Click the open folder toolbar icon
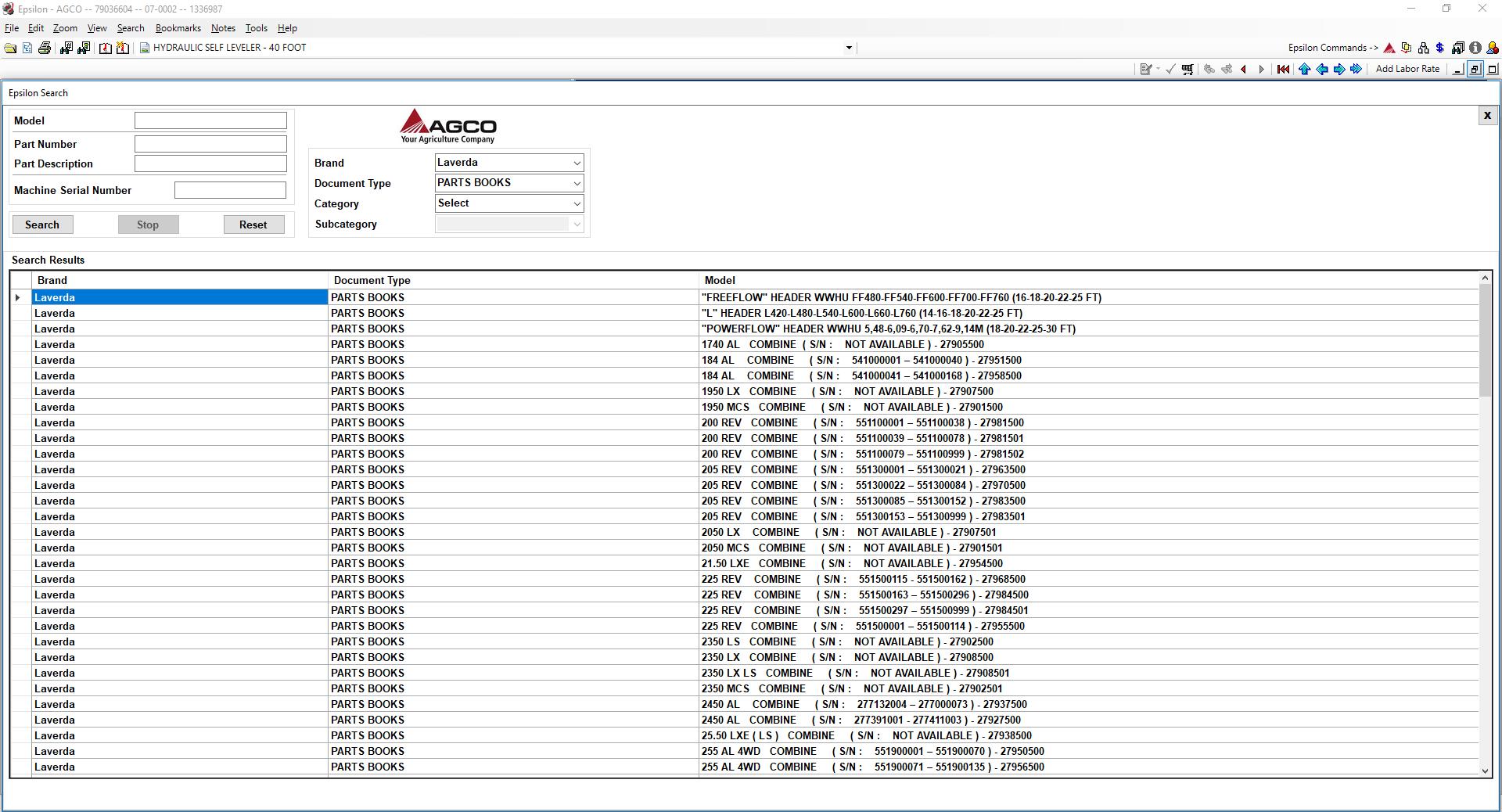 [10, 48]
